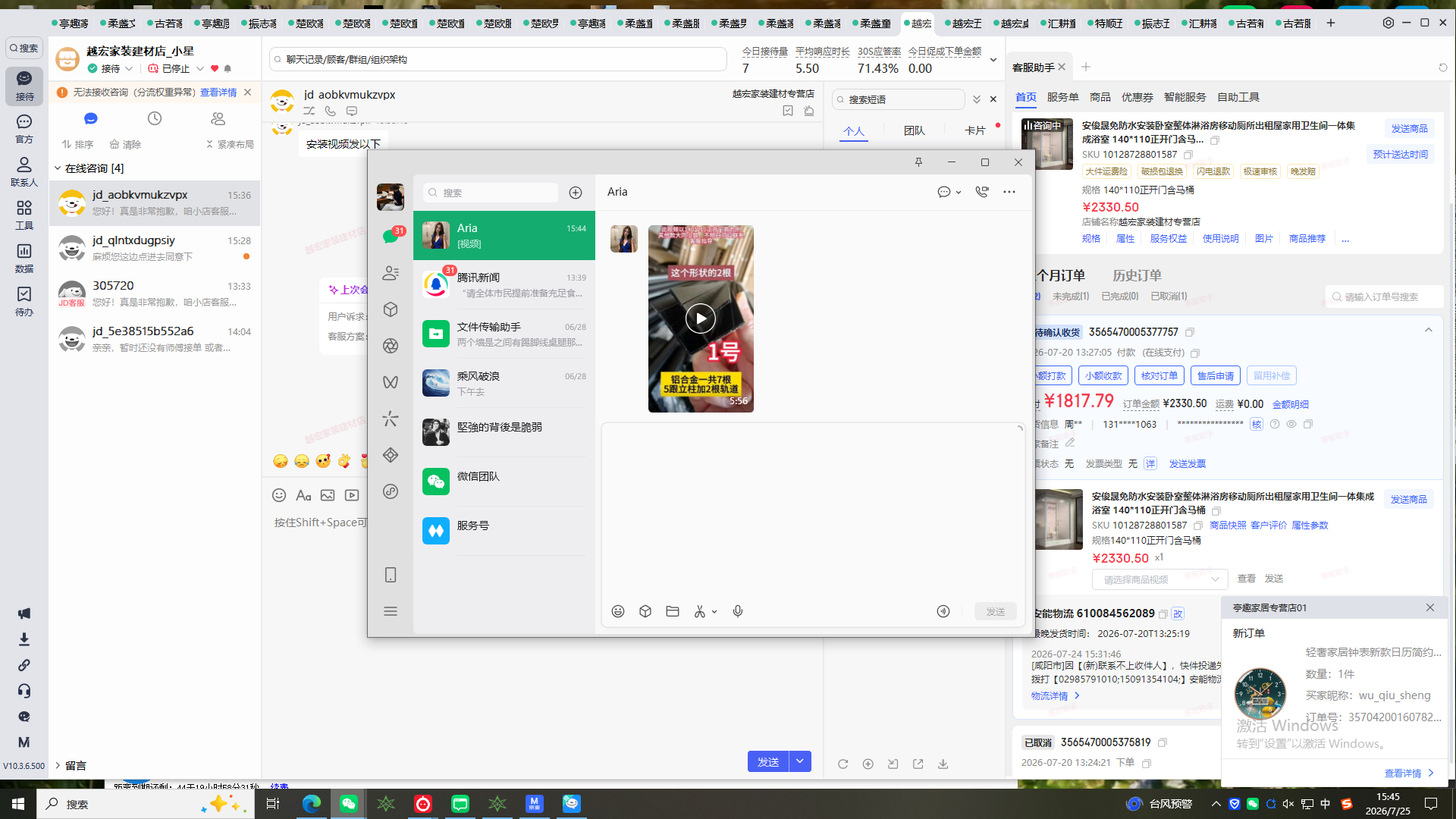Open WeChat favorites cube icon in sidebar

(x=391, y=309)
